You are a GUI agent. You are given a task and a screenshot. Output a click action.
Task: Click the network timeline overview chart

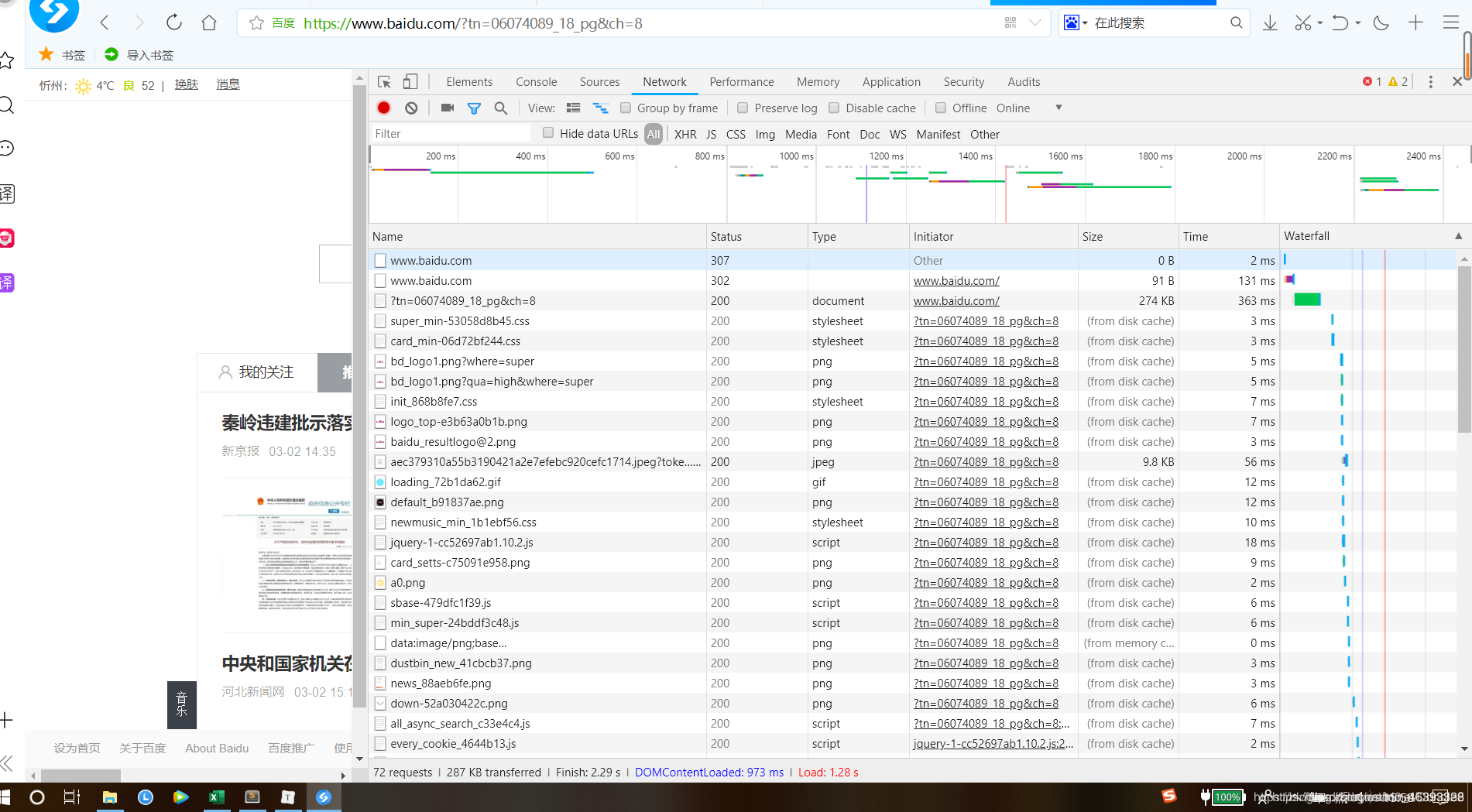tap(920, 186)
